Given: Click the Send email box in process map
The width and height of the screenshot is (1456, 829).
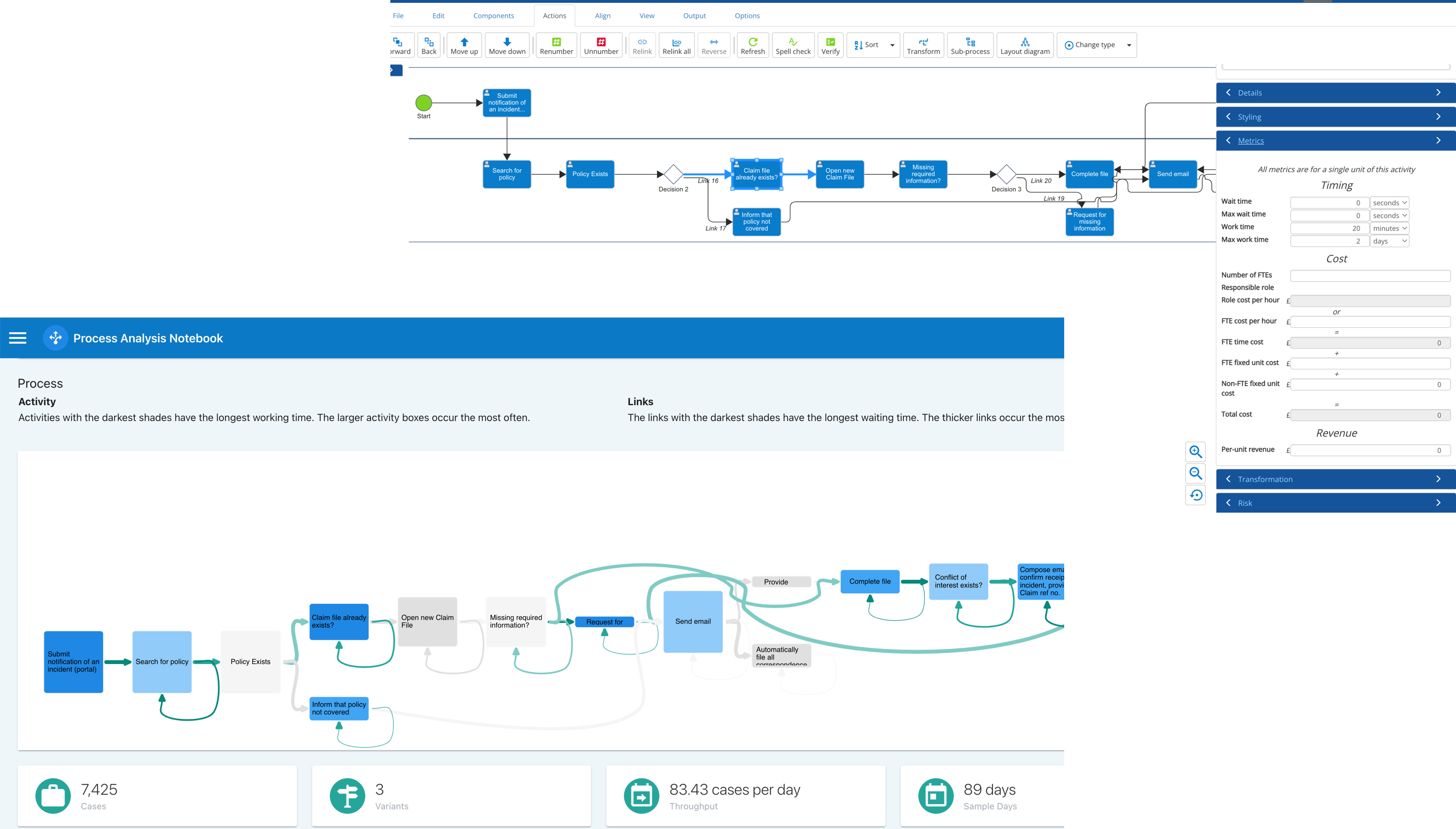Looking at the screenshot, I should pos(692,622).
